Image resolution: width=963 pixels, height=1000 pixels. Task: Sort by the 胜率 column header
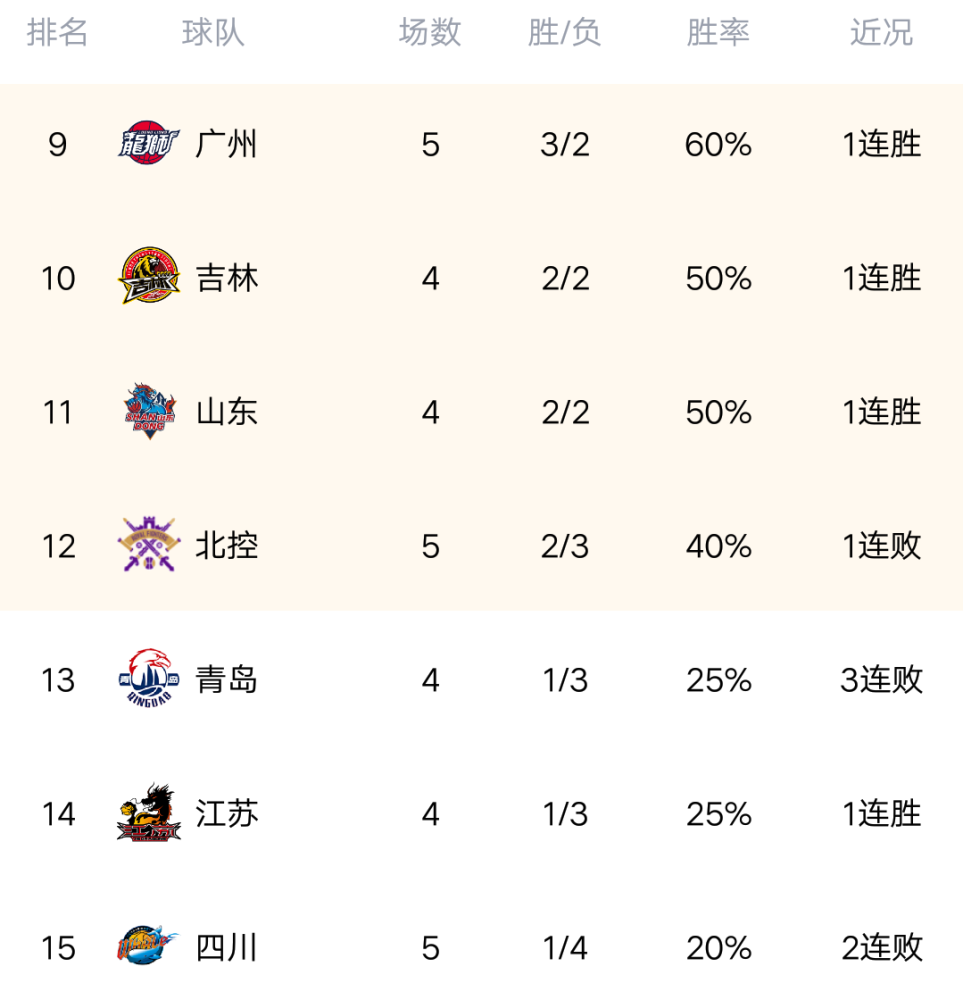coord(718,33)
